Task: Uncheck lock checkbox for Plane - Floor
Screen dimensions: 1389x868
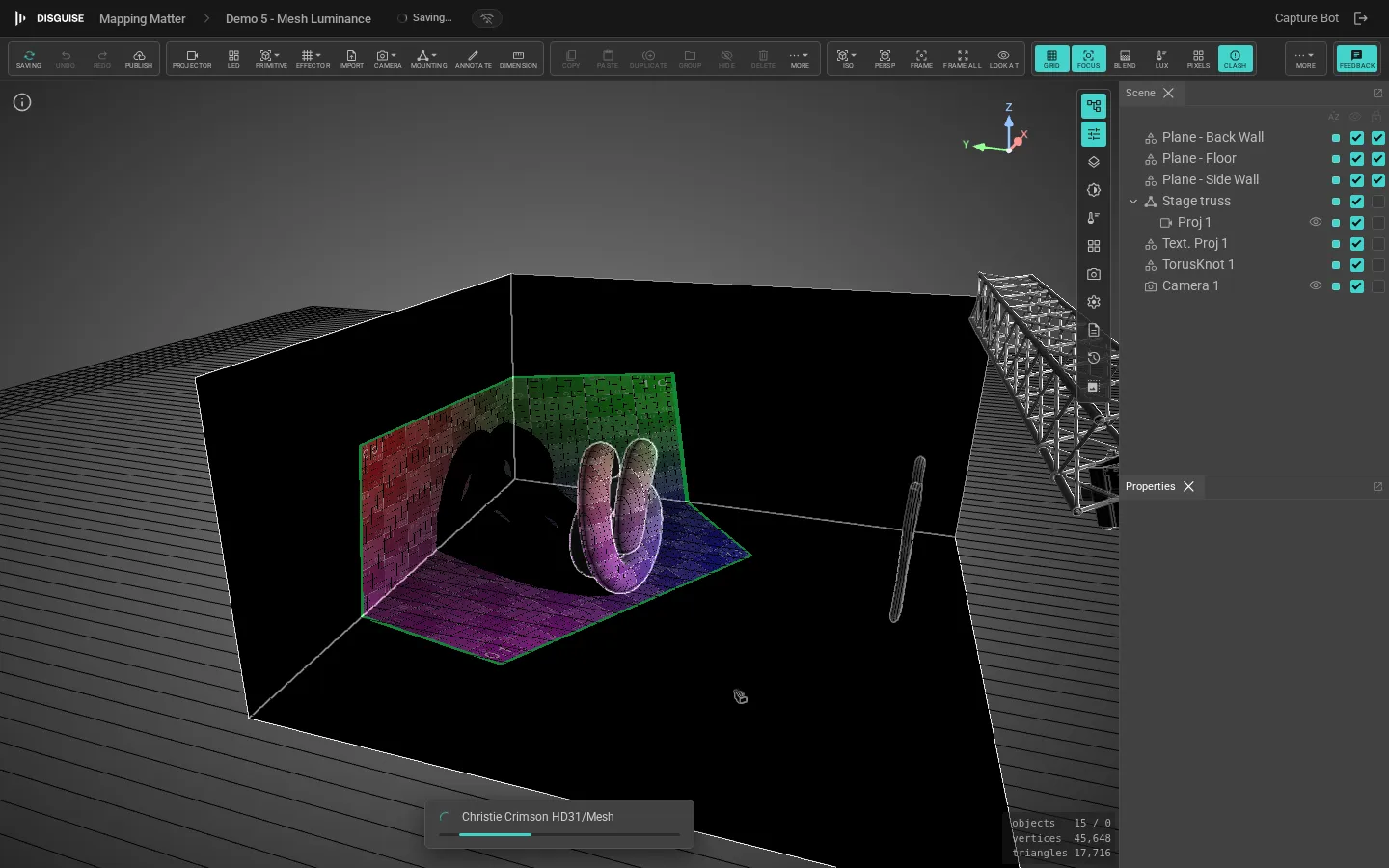Action: tap(1378, 159)
